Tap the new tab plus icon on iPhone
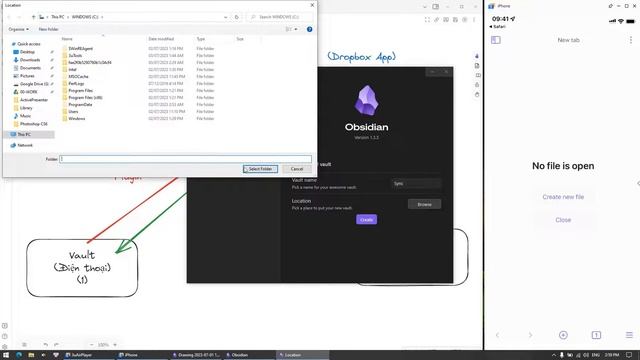640x360 pixels. pos(563,335)
